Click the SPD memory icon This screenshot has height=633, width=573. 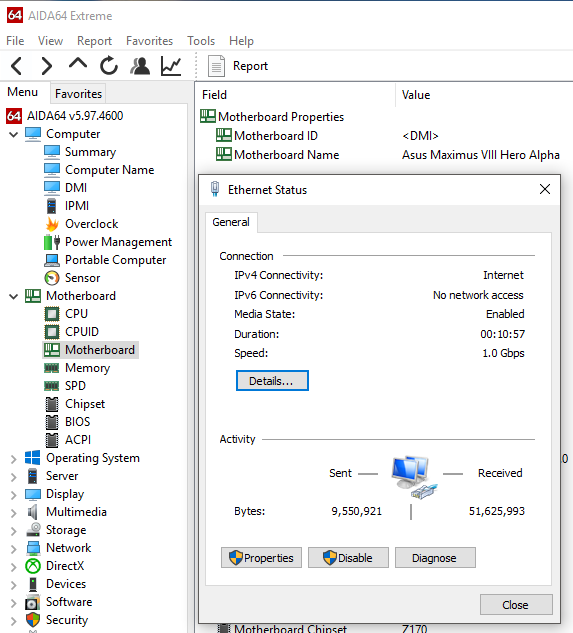pos(52,386)
